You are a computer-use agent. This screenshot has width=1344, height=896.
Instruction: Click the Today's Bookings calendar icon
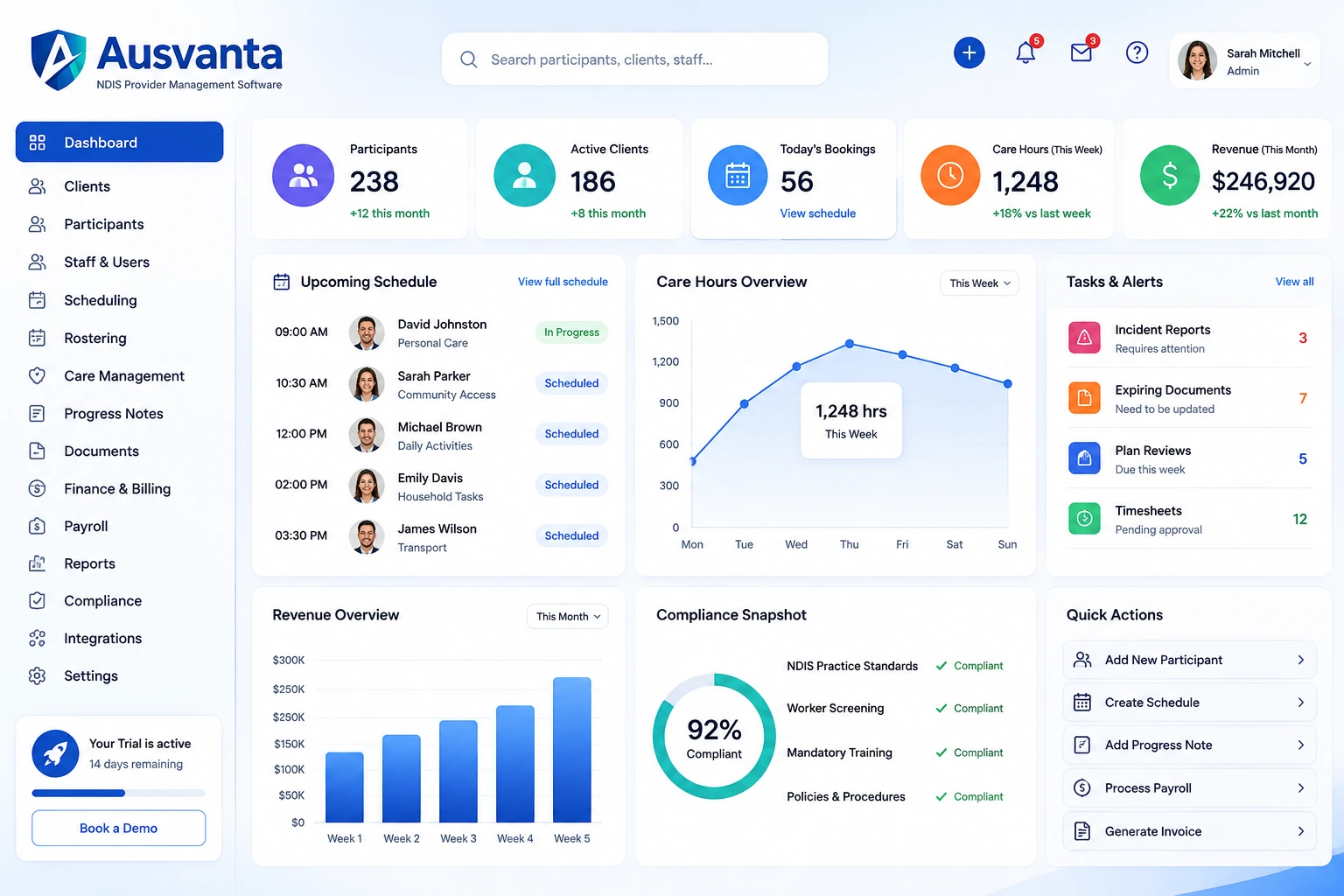[738, 176]
